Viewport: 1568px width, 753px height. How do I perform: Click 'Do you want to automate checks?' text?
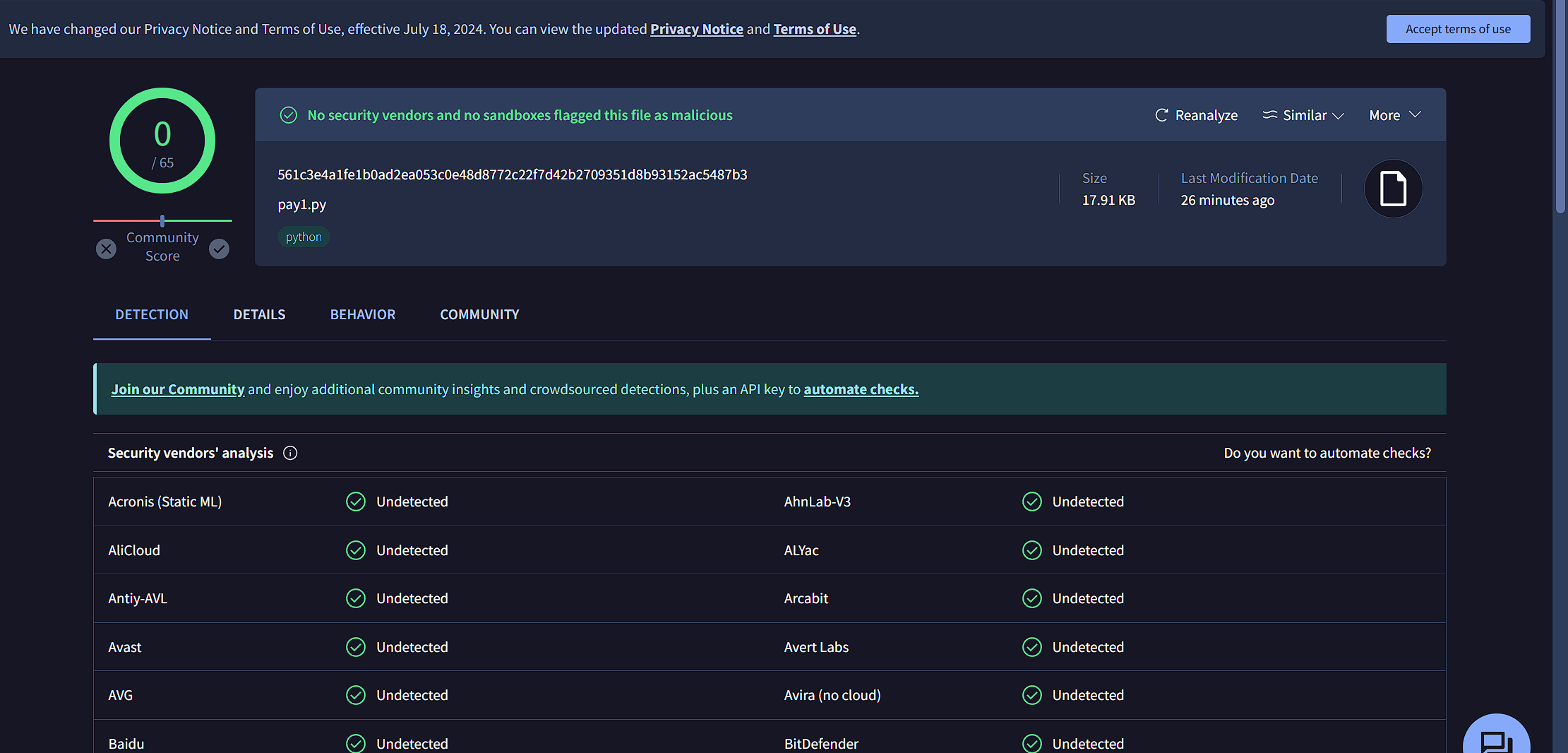[x=1327, y=453]
